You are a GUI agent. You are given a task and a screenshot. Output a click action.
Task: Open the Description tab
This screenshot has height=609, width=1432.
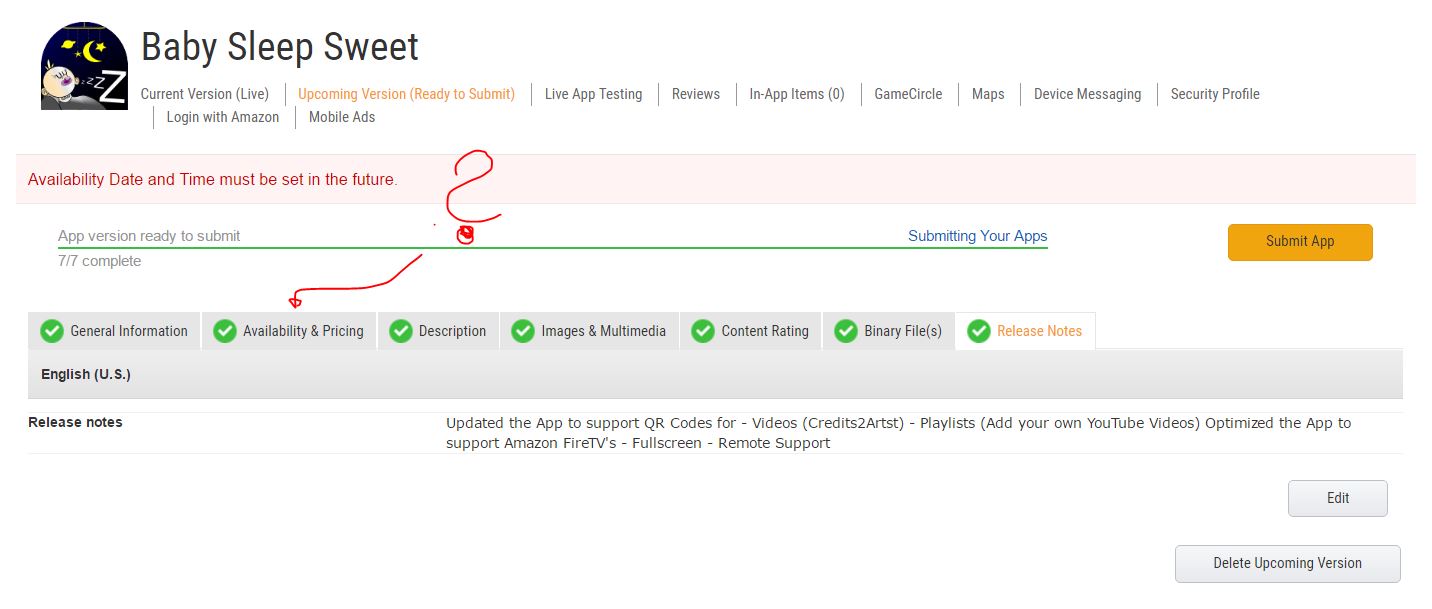tap(438, 331)
